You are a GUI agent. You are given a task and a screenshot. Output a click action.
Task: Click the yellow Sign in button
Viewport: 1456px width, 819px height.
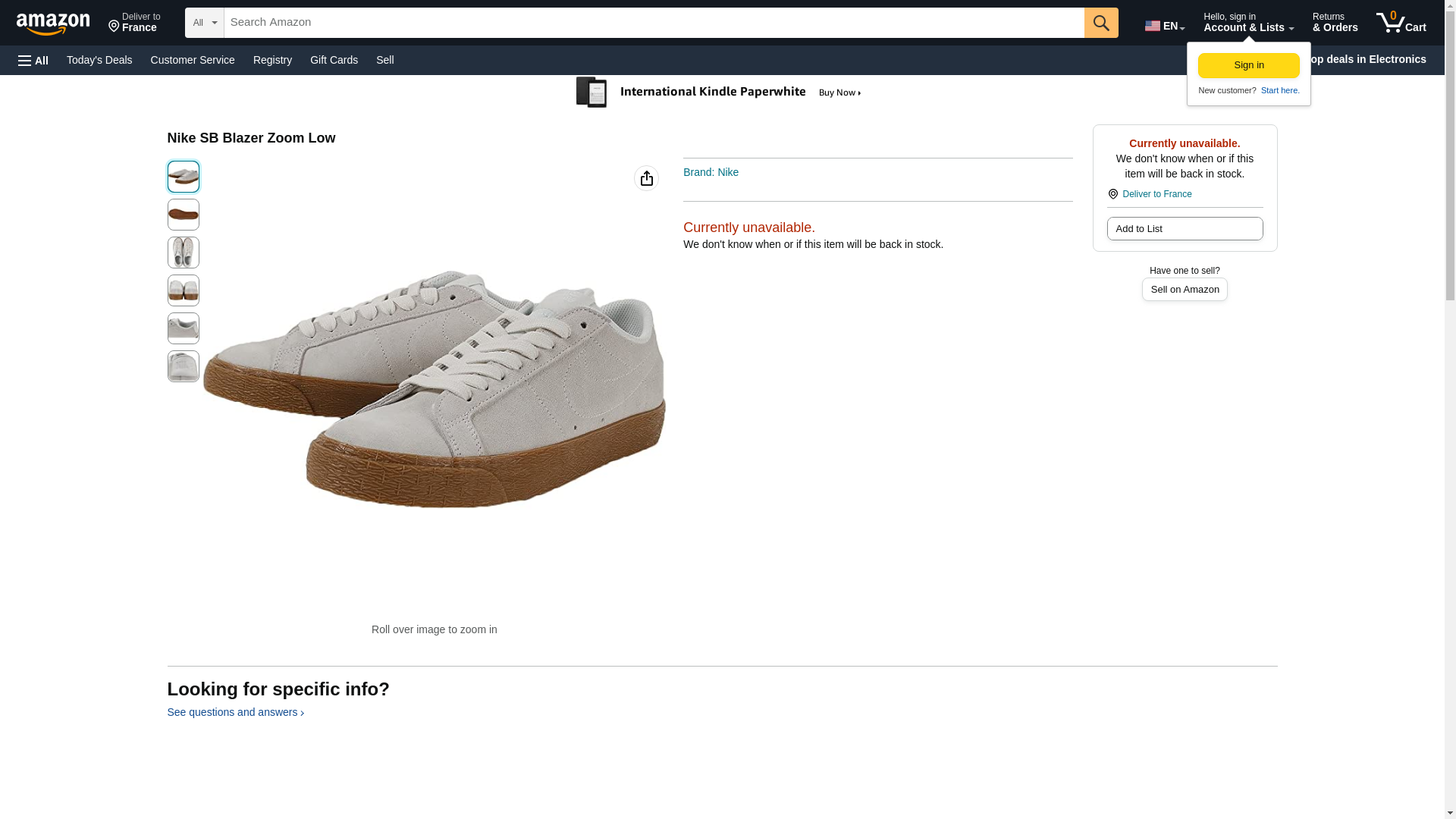click(x=1248, y=65)
